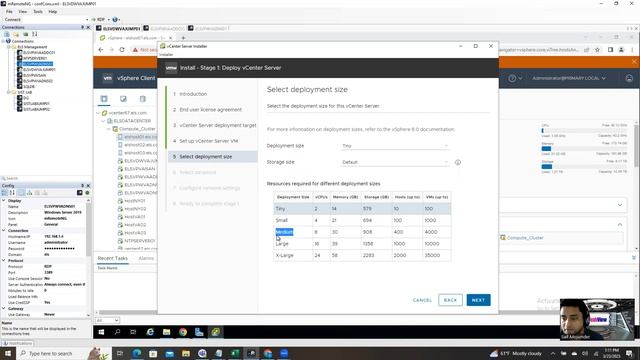Click browser reload icon in remote session
Viewport: 640px width, 360px height.
(122, 49)
